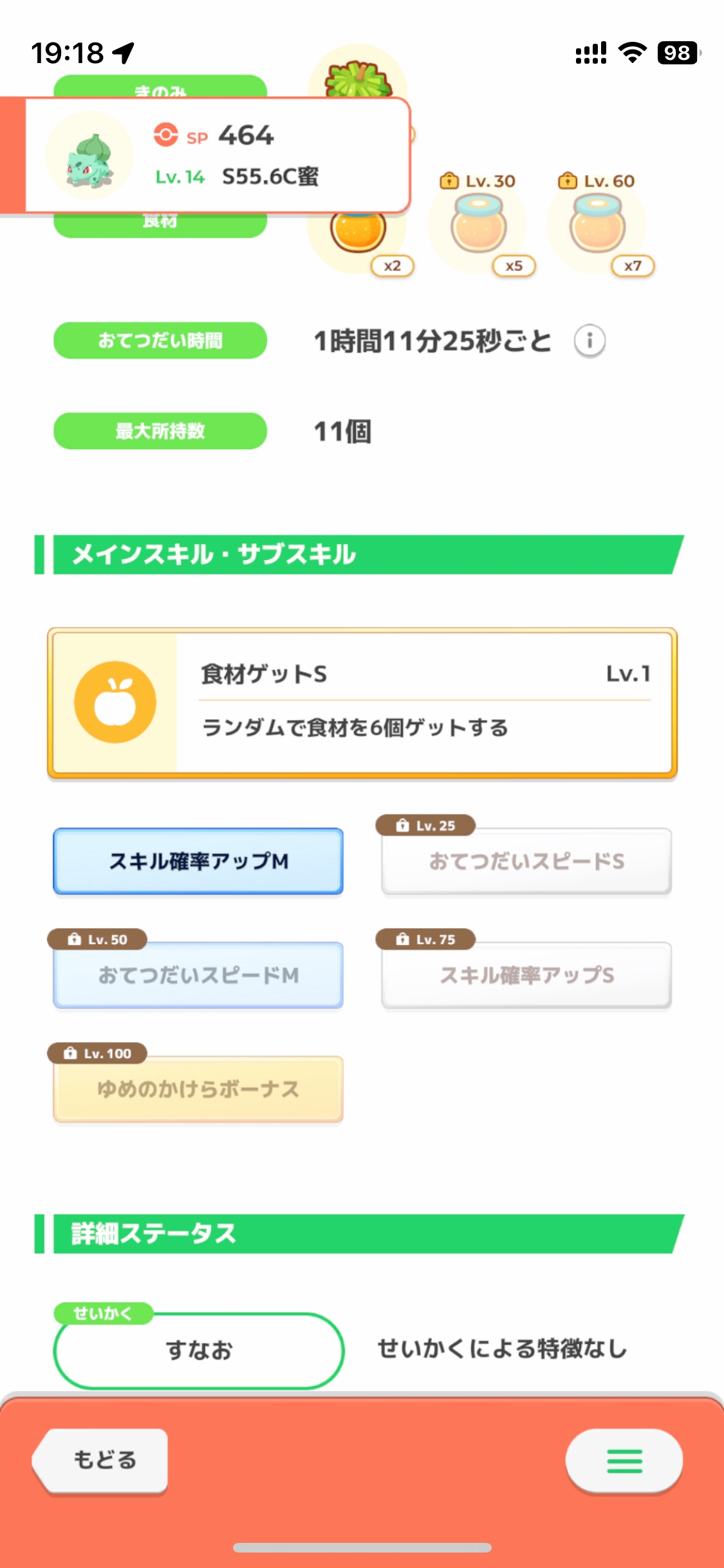This screenshot has width=724, height=1568.
Task: Tap locked おてつだいスピードM sub skill
Action: point(198,975)
